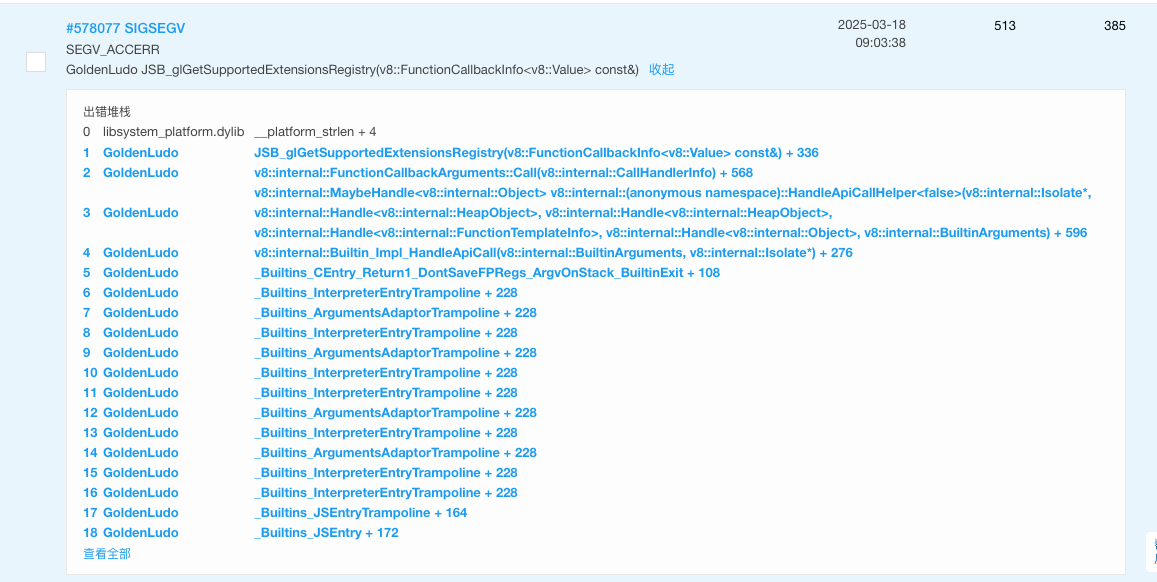Open frame 18 _Builtins_JSEntry + 172
1157x582 pixels.
click(326, 532)
